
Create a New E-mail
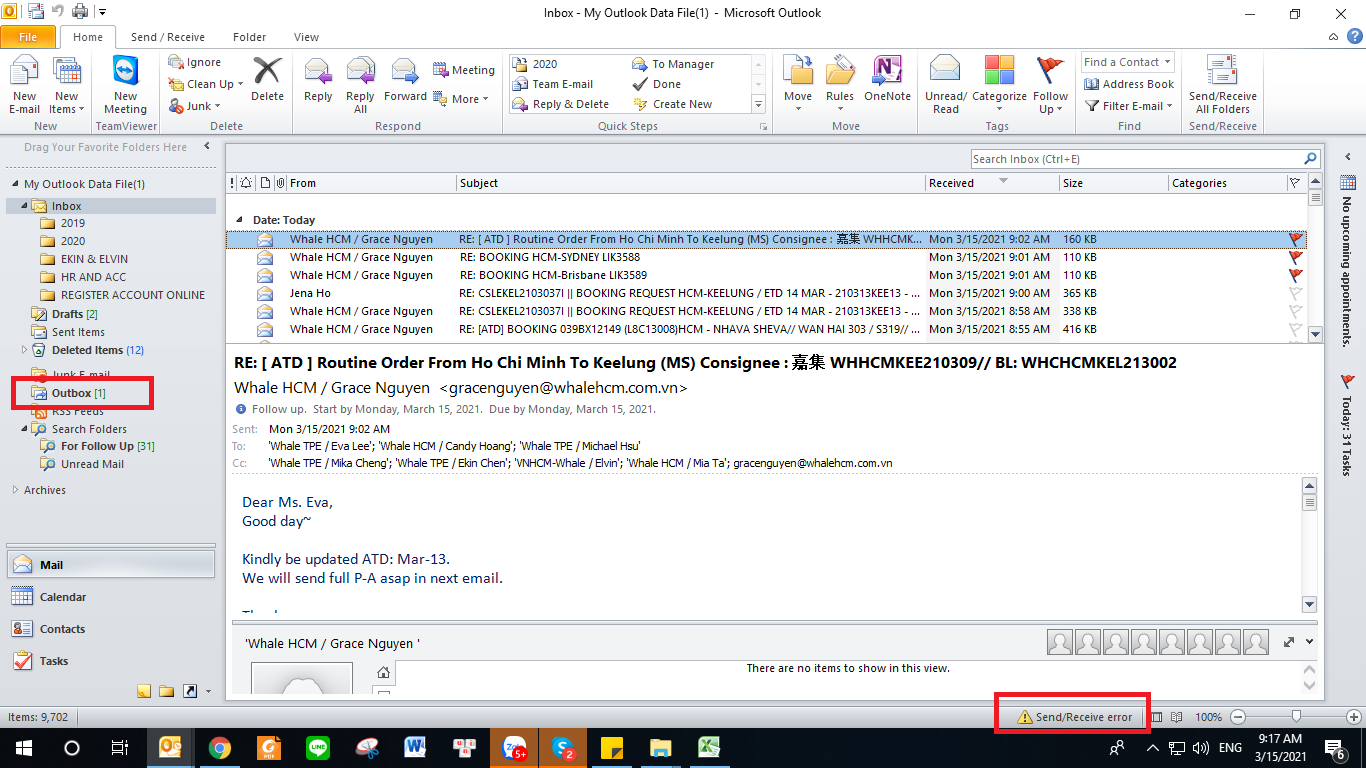tap(24, 86)
